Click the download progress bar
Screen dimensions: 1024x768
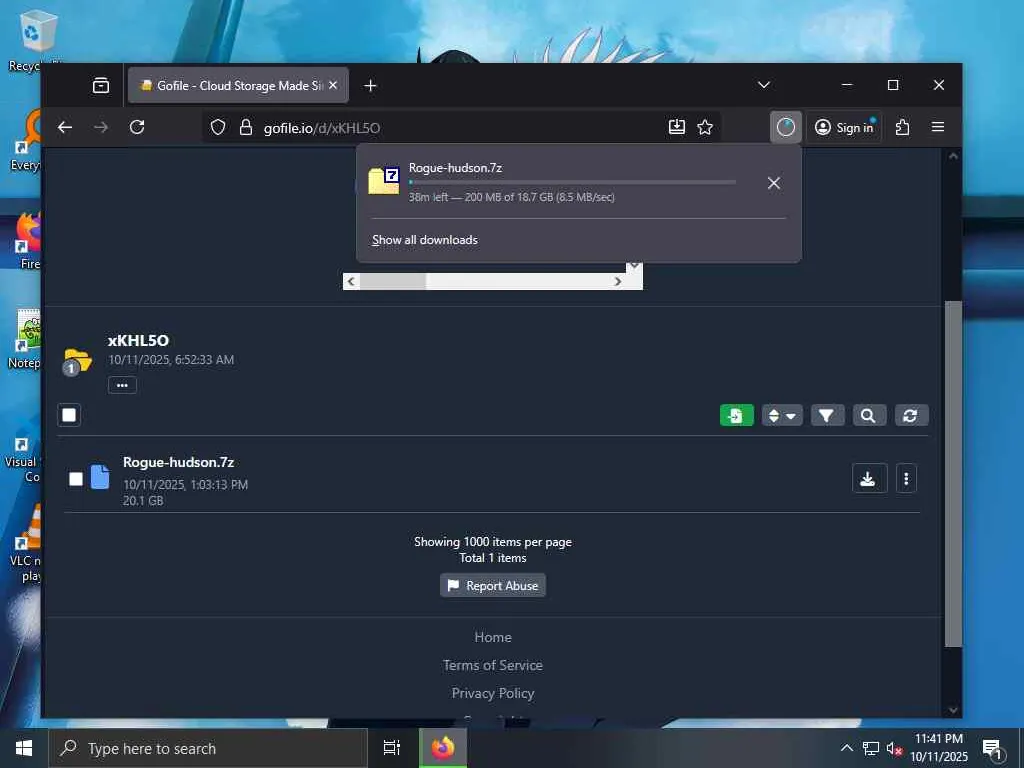572,182
